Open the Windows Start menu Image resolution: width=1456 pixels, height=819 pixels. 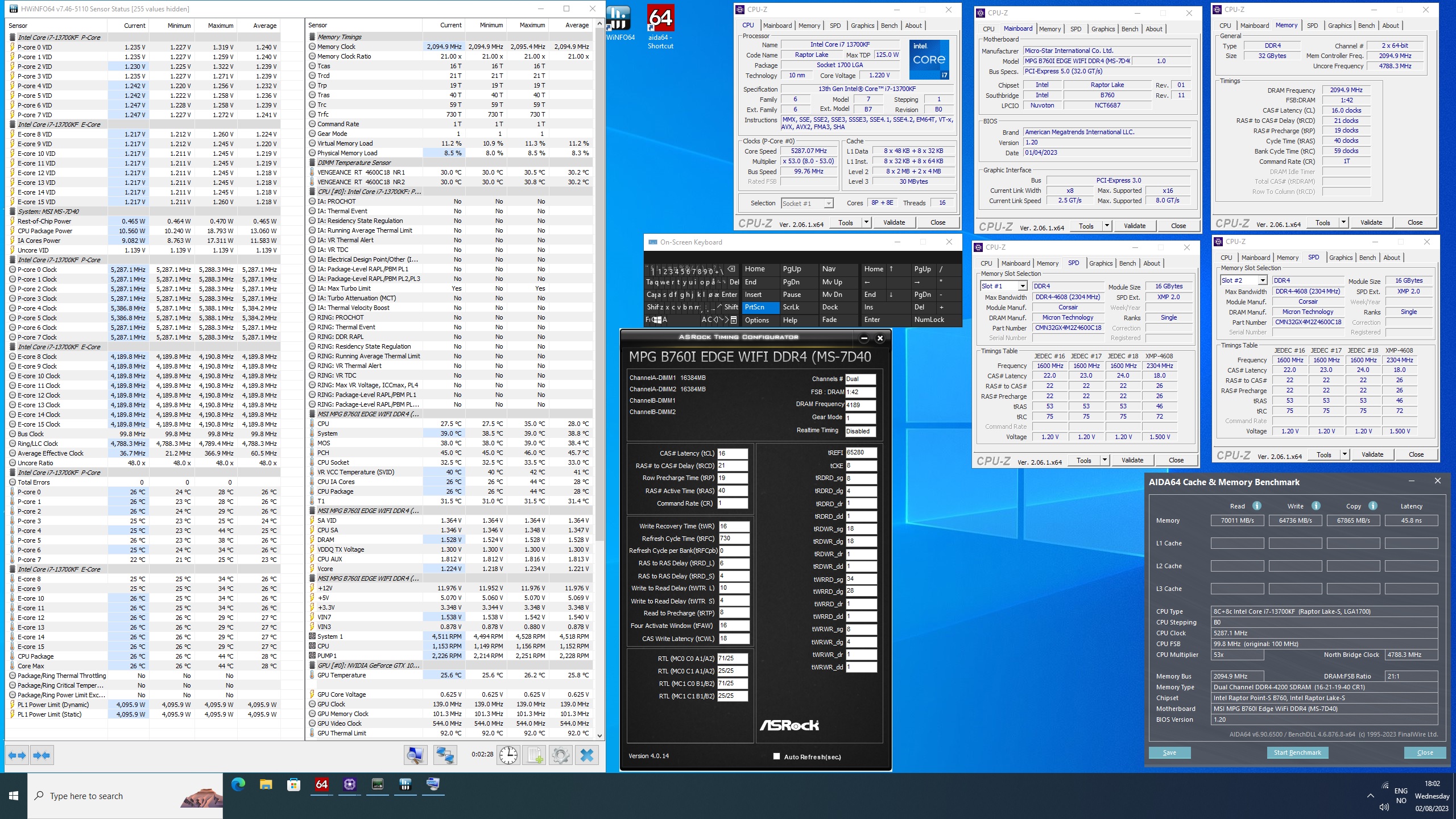(14, 796)
